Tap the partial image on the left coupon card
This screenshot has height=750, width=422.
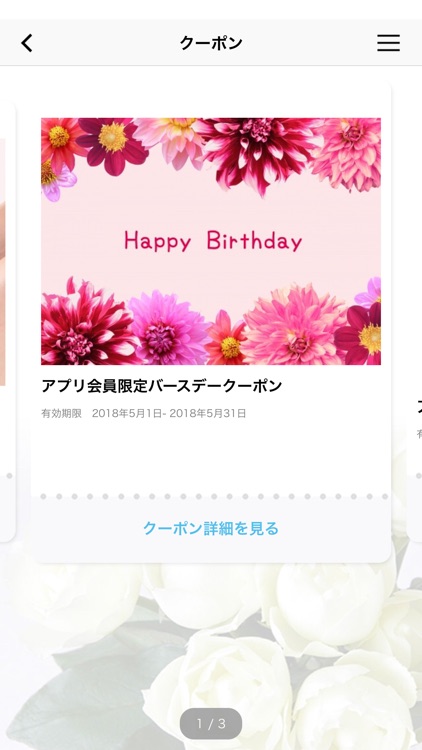pyautogui.click(x=2, y=262)
